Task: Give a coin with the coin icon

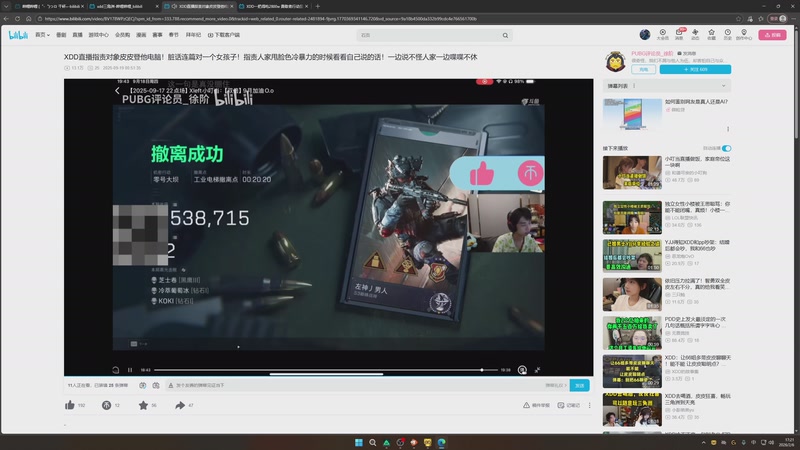Action: click(x=106, y=405)
